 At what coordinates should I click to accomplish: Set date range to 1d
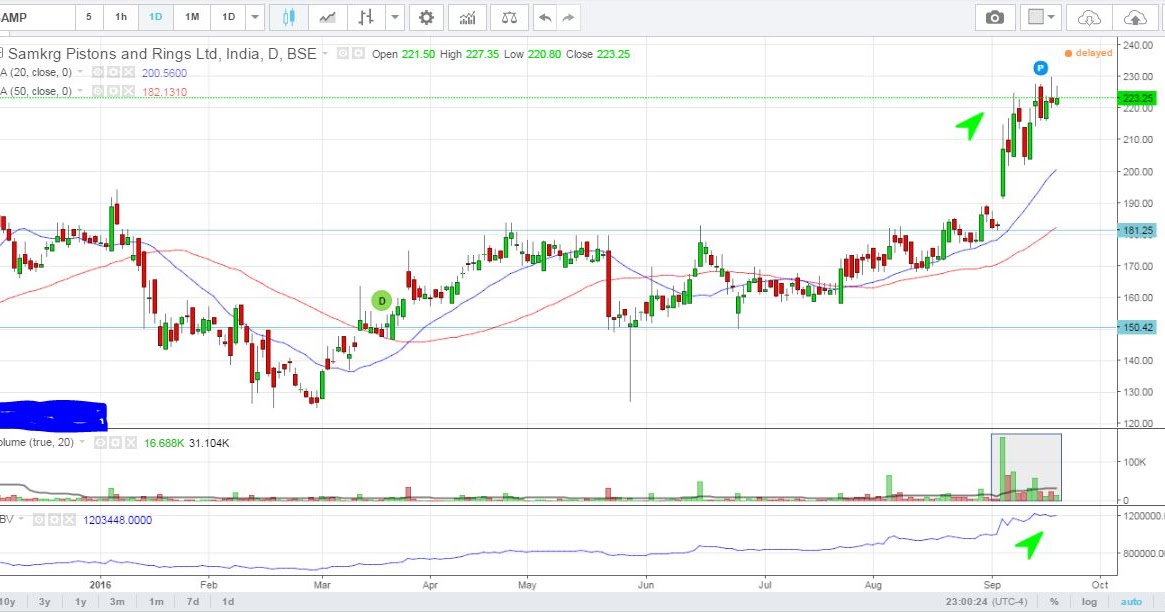pyautogui.click(x=228, y=602)
